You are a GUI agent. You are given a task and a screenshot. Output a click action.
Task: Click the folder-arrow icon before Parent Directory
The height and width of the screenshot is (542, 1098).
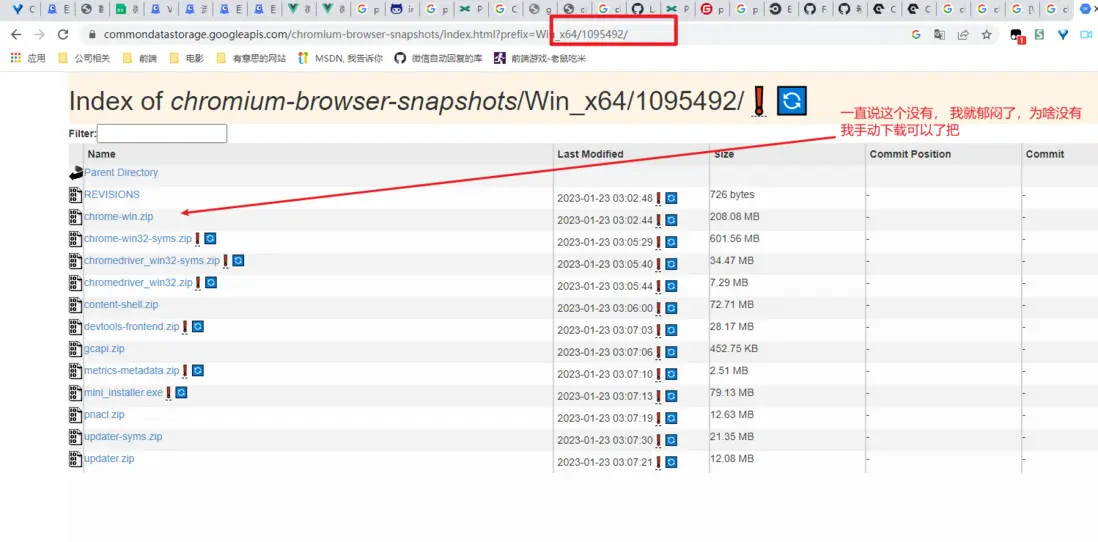pyautogui.click(x=76, y=172)
